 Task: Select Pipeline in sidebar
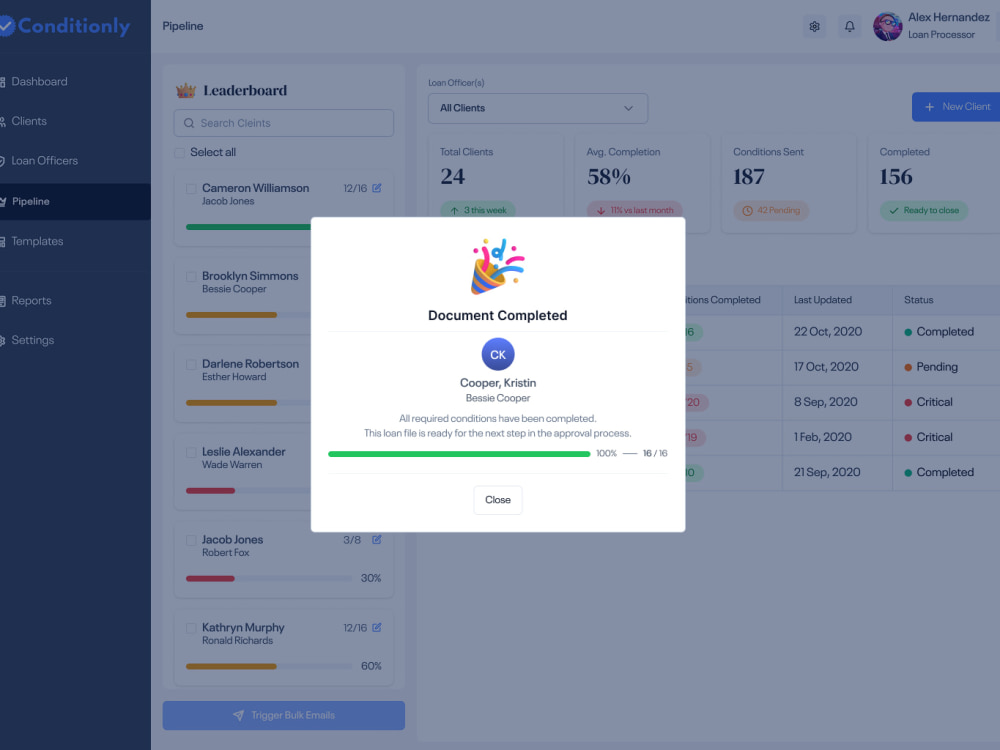75,202
